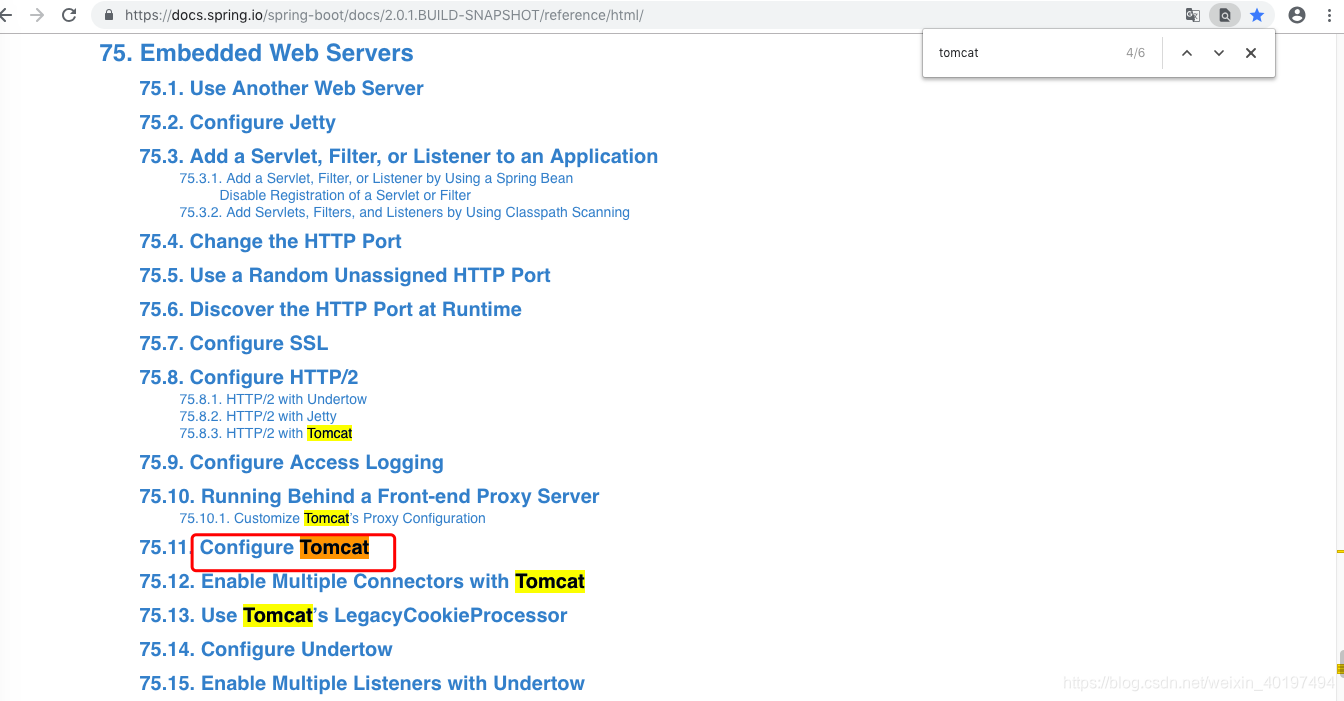Open the translate page icon
This screenshot has width=1344, height=701.
1193,15
